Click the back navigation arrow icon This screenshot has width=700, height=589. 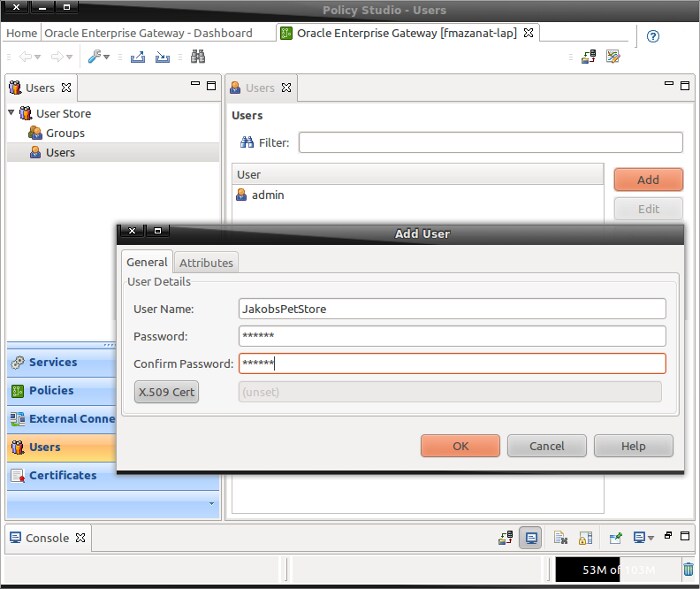[x=25, y=57]
